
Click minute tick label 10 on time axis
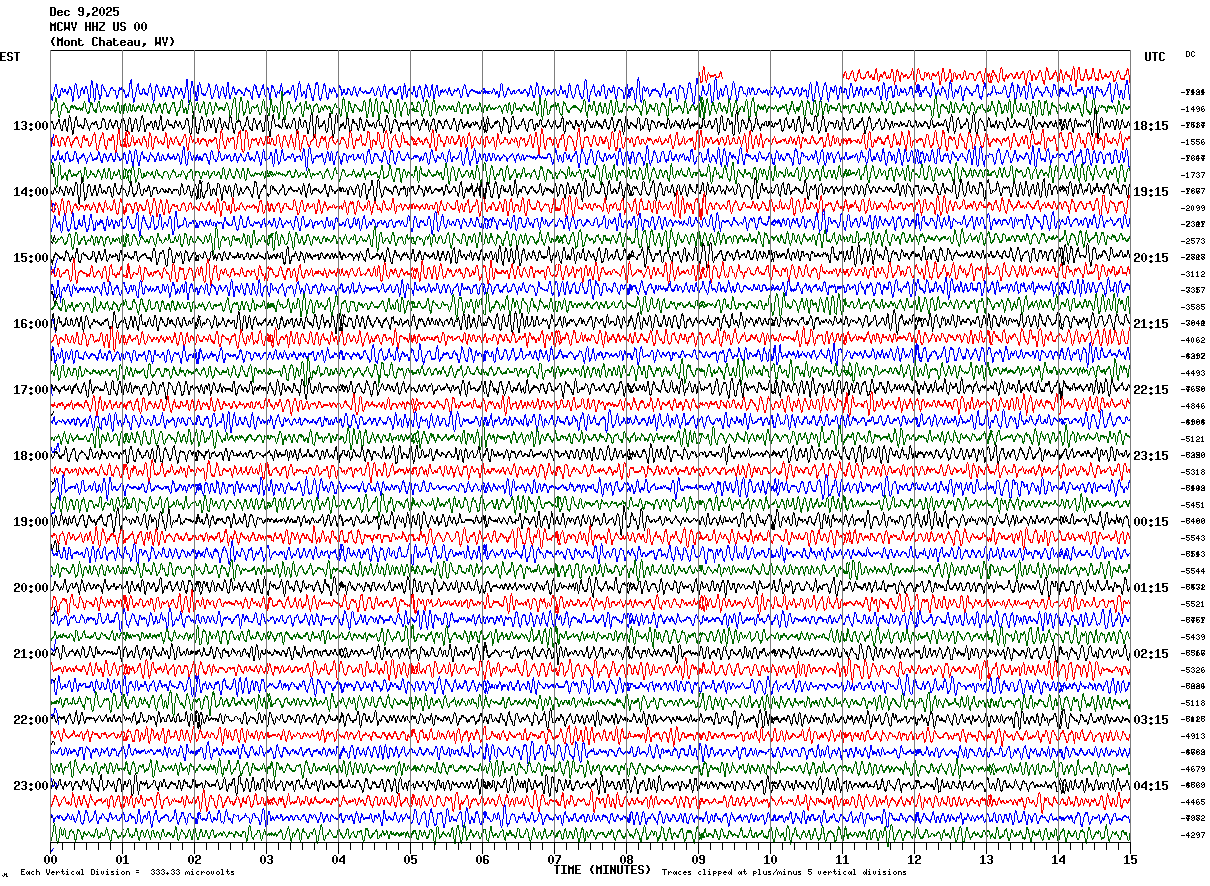click(771, 859)
